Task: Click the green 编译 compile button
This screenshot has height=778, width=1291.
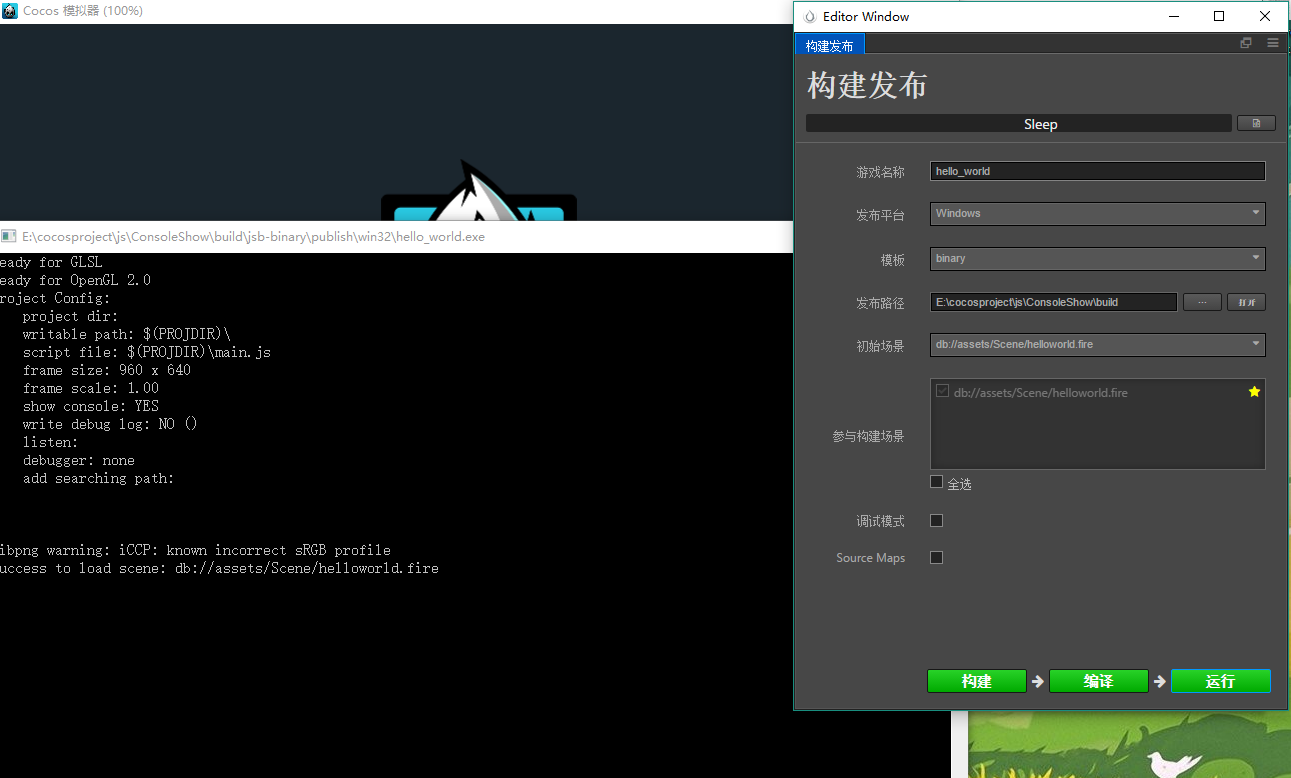Action: [1098, 681]
